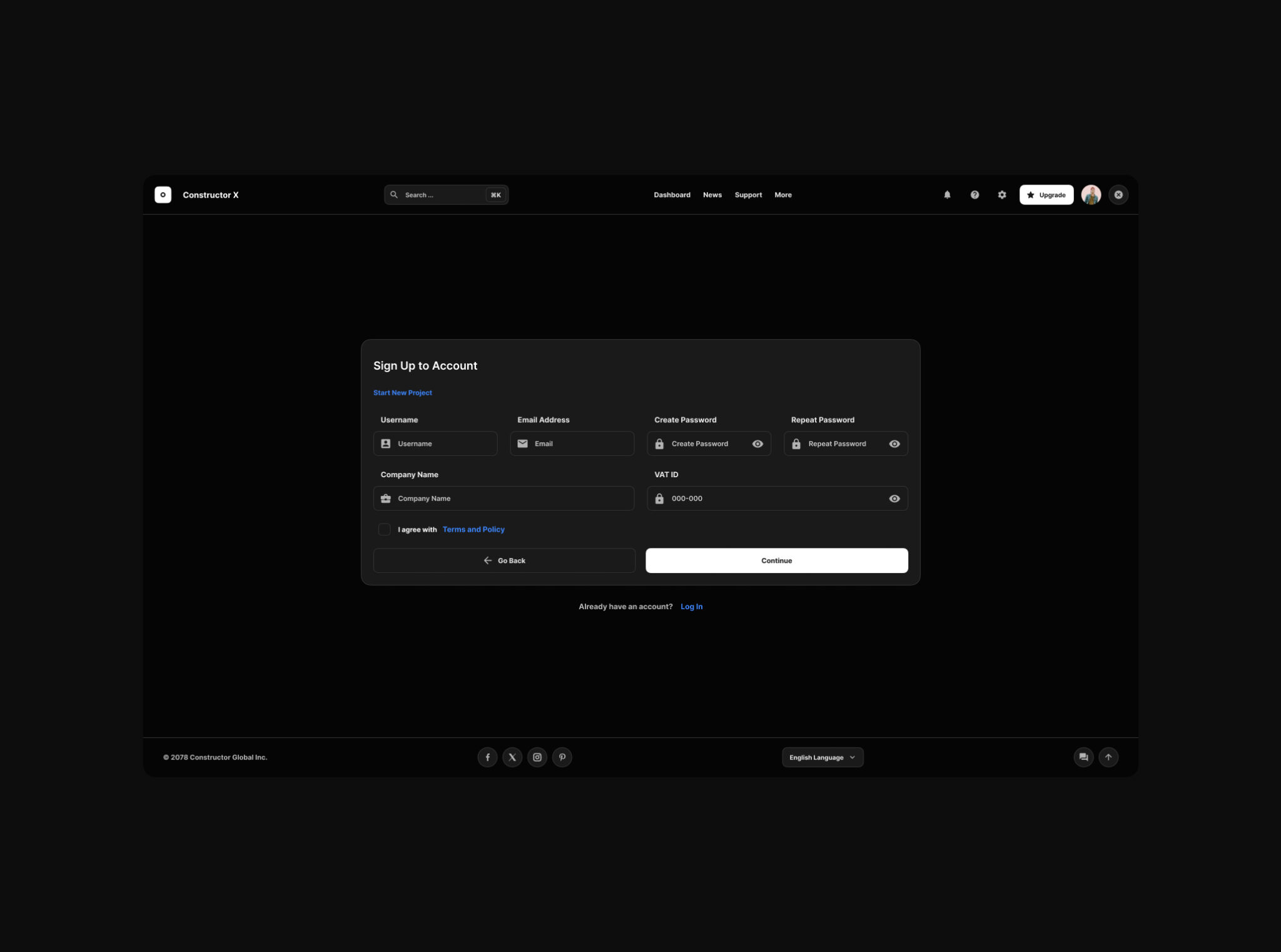Open the chat bubble icon in footer
This screenshot has width=1281, height=952.
click(x=1083, y=757)
